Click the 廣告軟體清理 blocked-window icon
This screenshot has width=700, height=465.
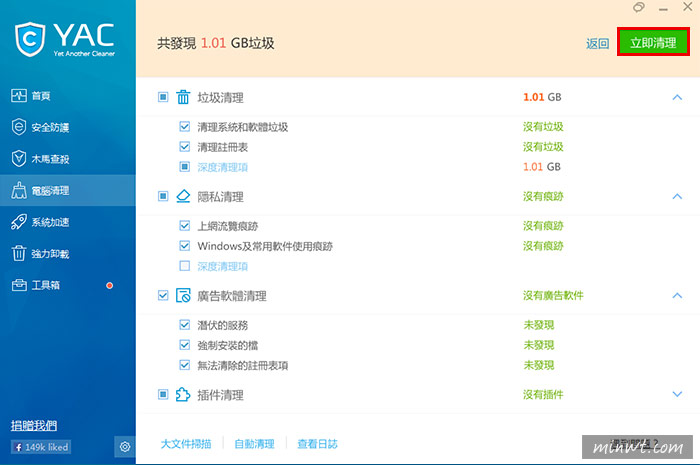[x=183, y=295]
